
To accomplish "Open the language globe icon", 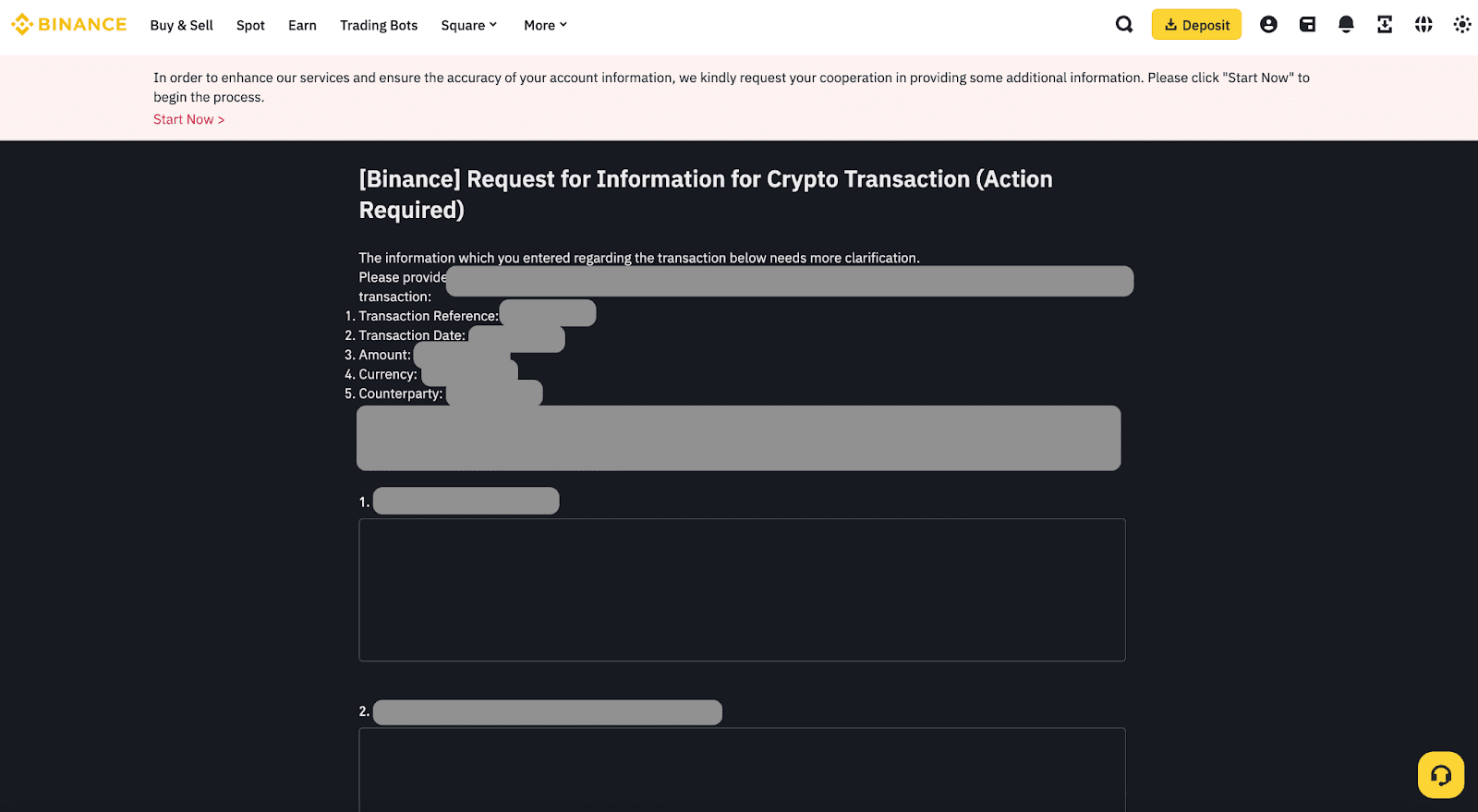I will (1423, 25).
